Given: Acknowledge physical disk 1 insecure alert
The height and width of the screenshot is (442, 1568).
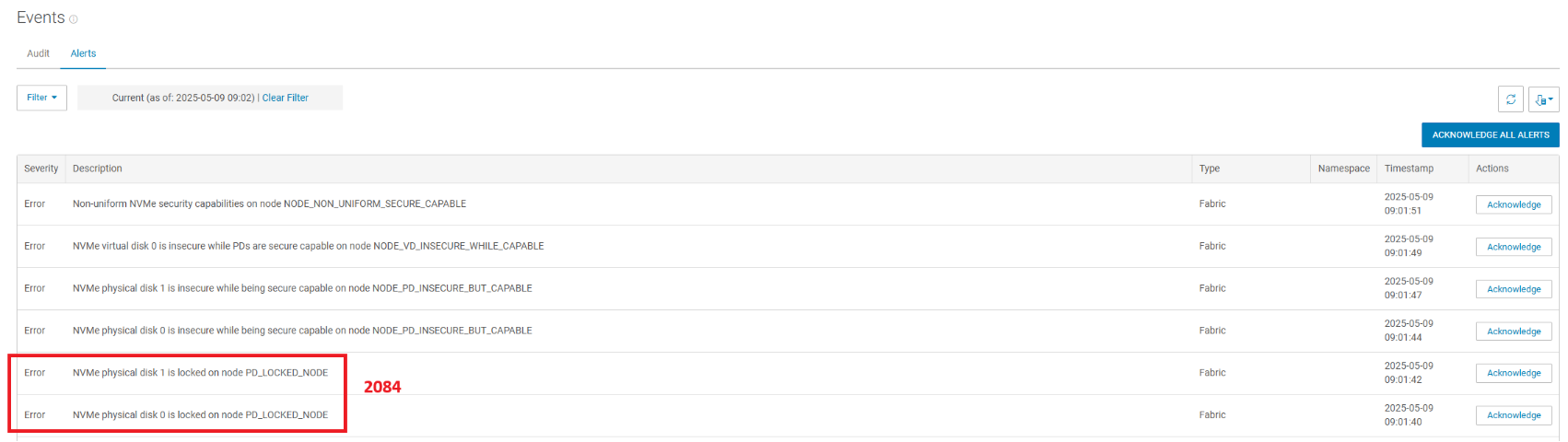Looking at the screenshot, I should tap(1513, 289).
